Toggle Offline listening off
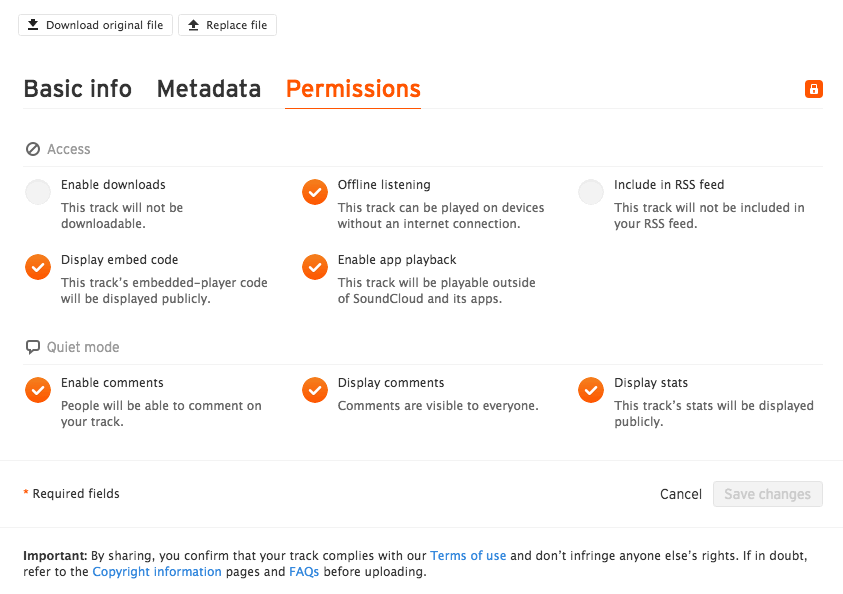The width and height of the screenshot is (843, 594). (x=315, y=192)
